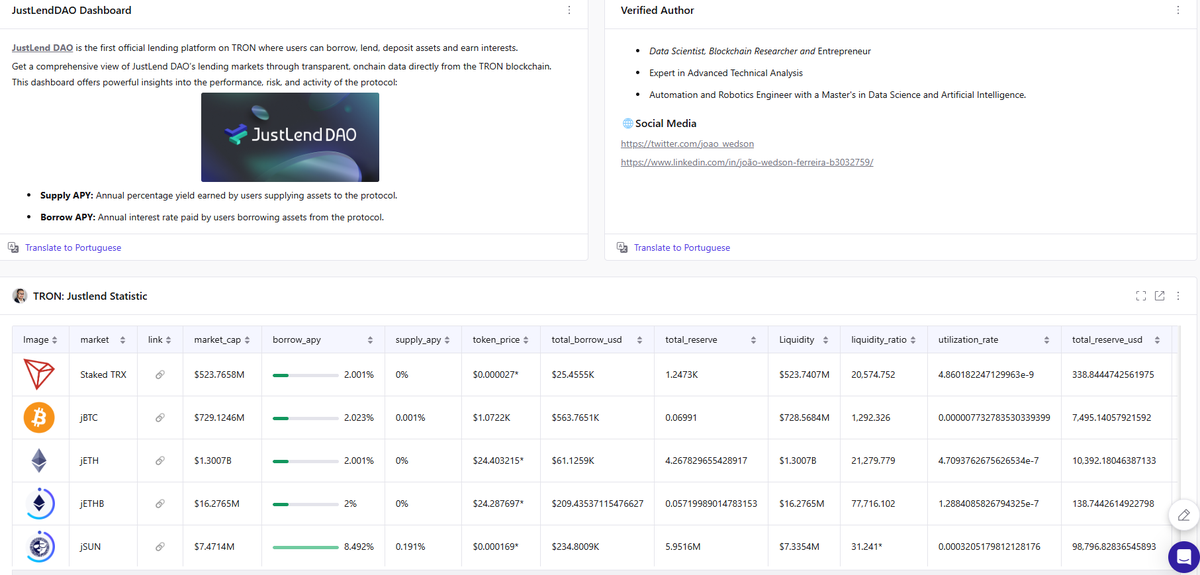Open the LinkedIn profile link

pyautogui.click(x=747, y=162)
